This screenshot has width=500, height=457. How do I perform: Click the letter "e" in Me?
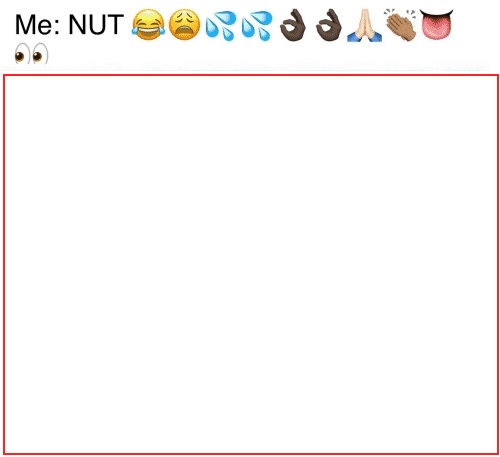(45, 27)
